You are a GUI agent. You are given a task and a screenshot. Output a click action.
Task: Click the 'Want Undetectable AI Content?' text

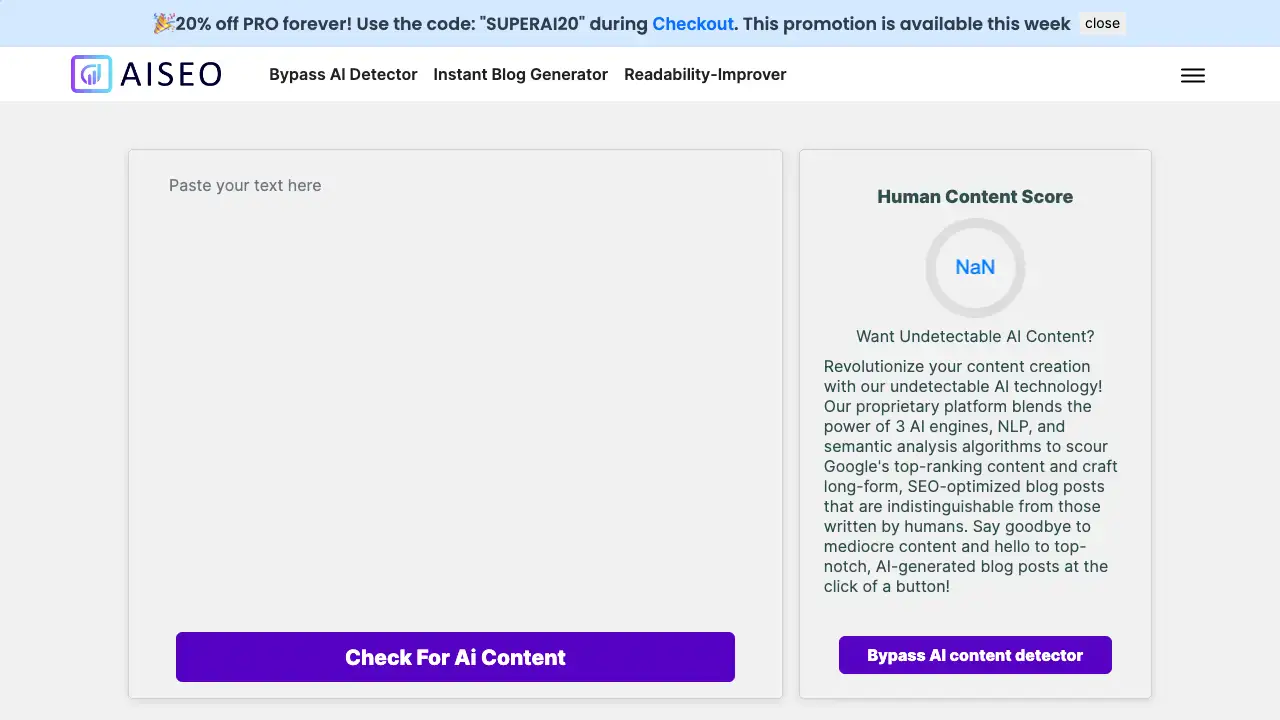(975, 336)
